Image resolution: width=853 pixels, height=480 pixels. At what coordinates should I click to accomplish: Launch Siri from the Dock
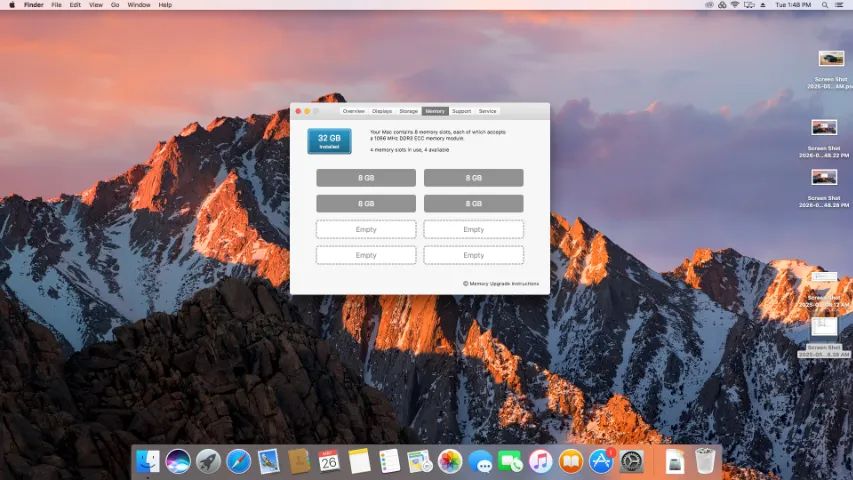click(x=178, y=461)
